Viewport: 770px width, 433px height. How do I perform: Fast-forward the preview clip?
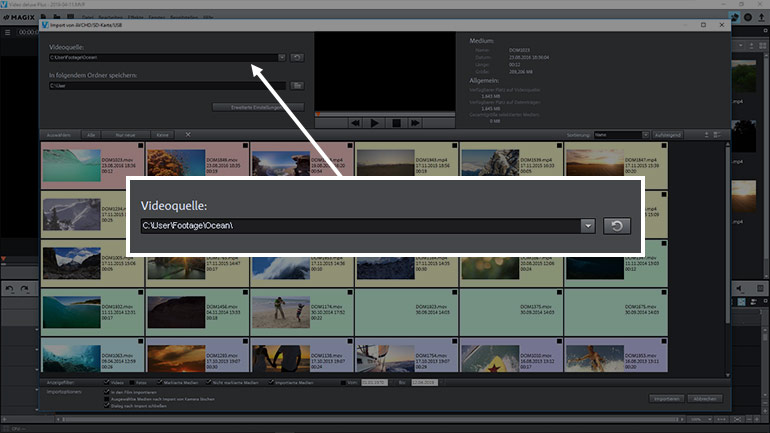coord(415,123)
